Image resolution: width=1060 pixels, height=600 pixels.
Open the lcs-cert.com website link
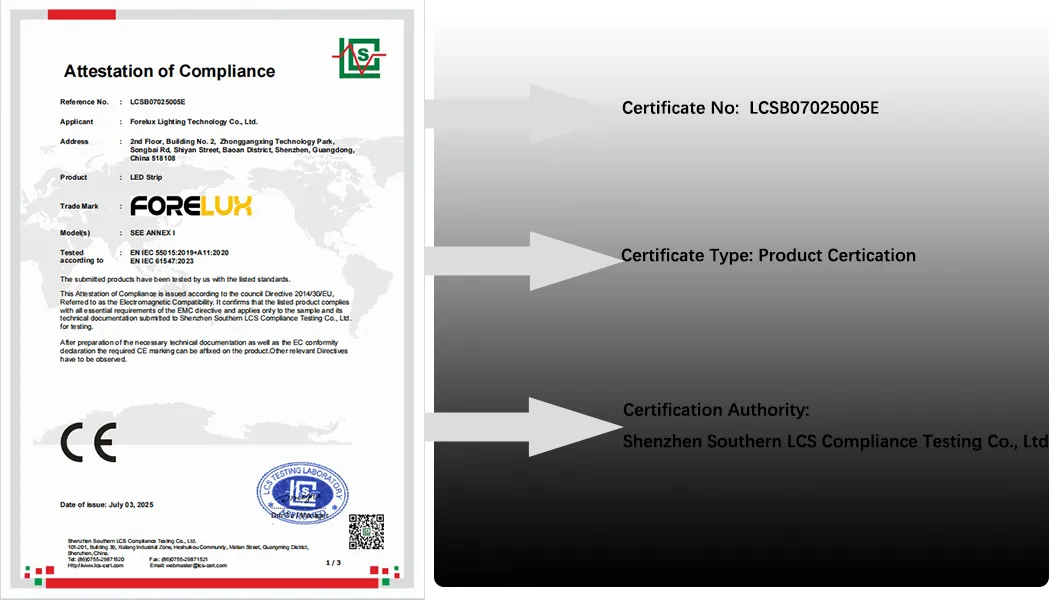pos(96,565)
